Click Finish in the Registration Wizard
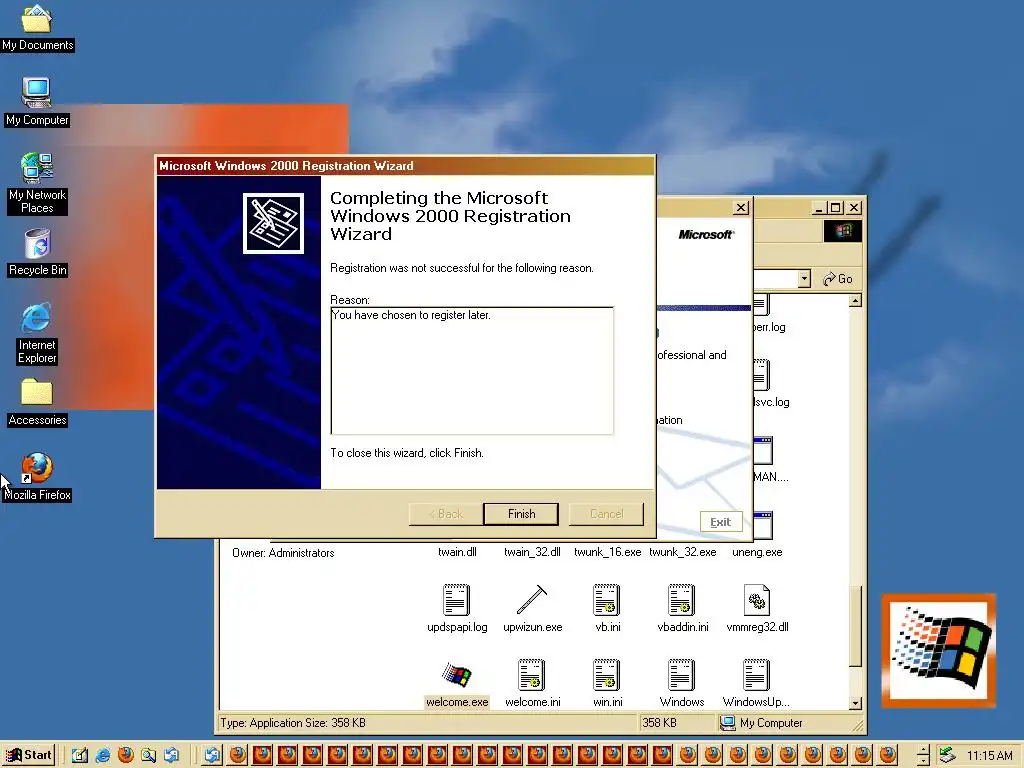This screenshot has height=768, width=1024. [x=521, y=514]
